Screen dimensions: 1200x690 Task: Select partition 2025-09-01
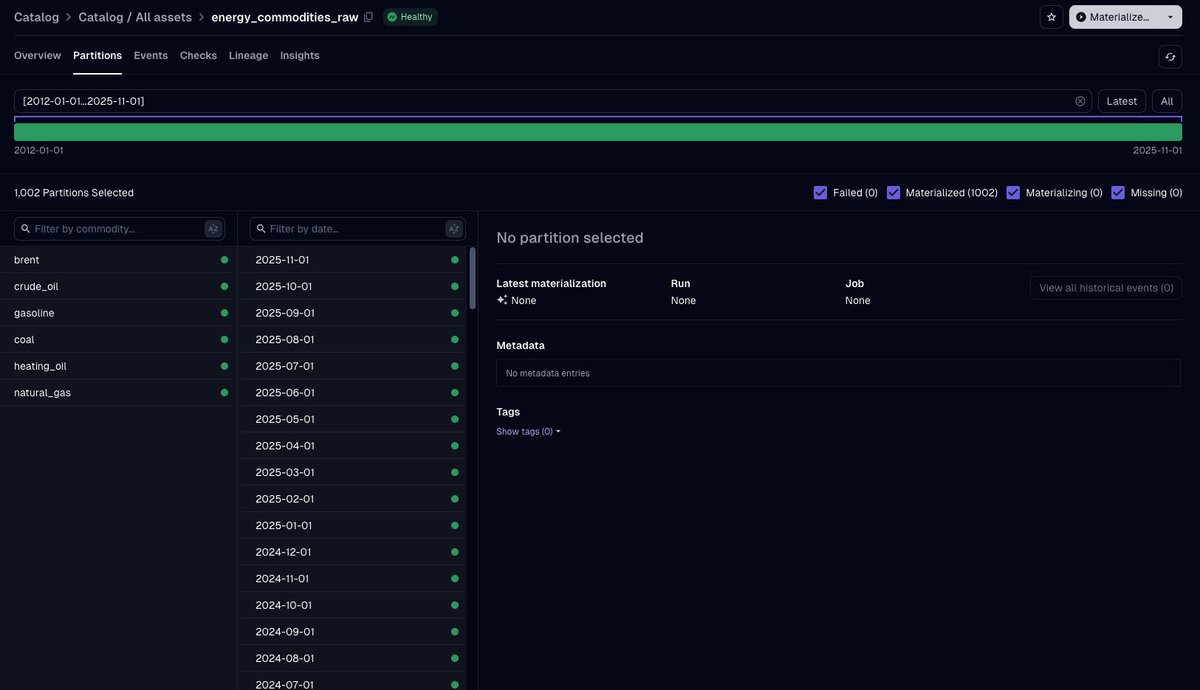click(x=353, y=313)
